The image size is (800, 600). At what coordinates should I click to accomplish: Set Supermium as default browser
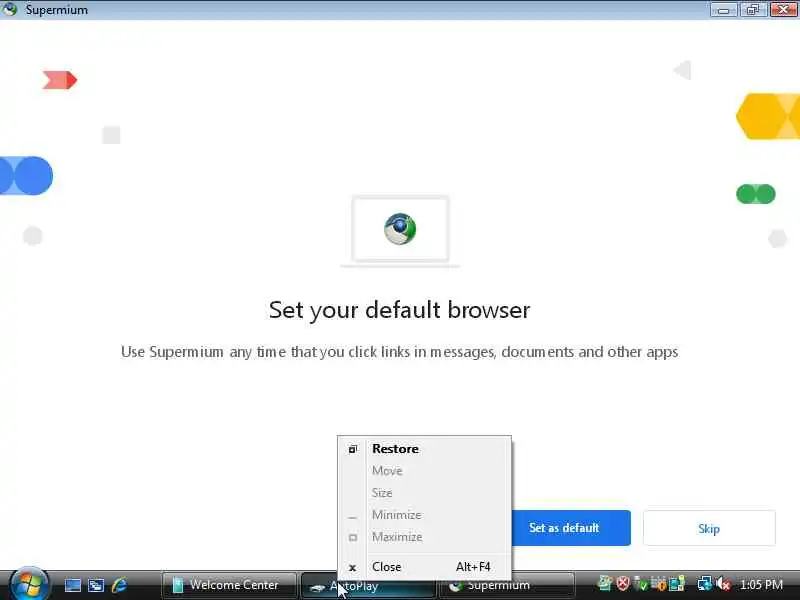pyautogui.click(x=570, y=528)
